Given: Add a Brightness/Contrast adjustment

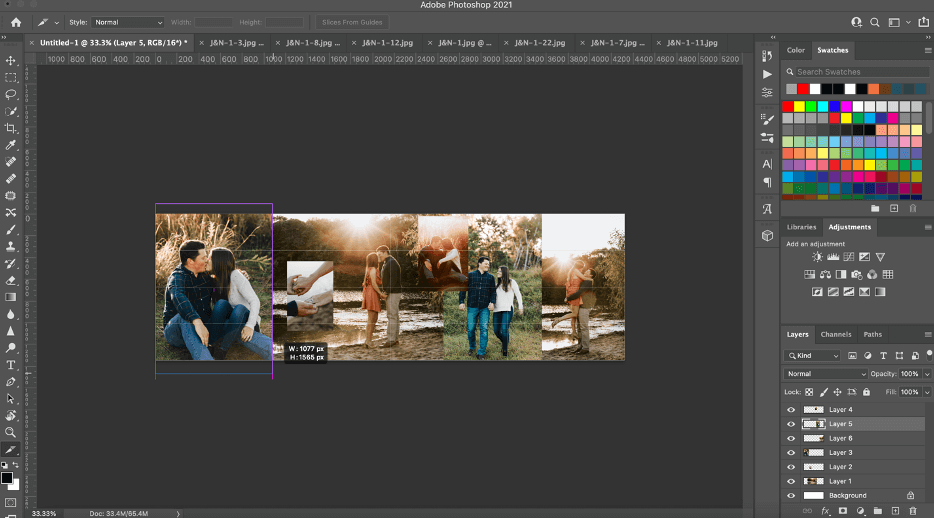Looking at the screenshot, I should [x=817, y=257].
